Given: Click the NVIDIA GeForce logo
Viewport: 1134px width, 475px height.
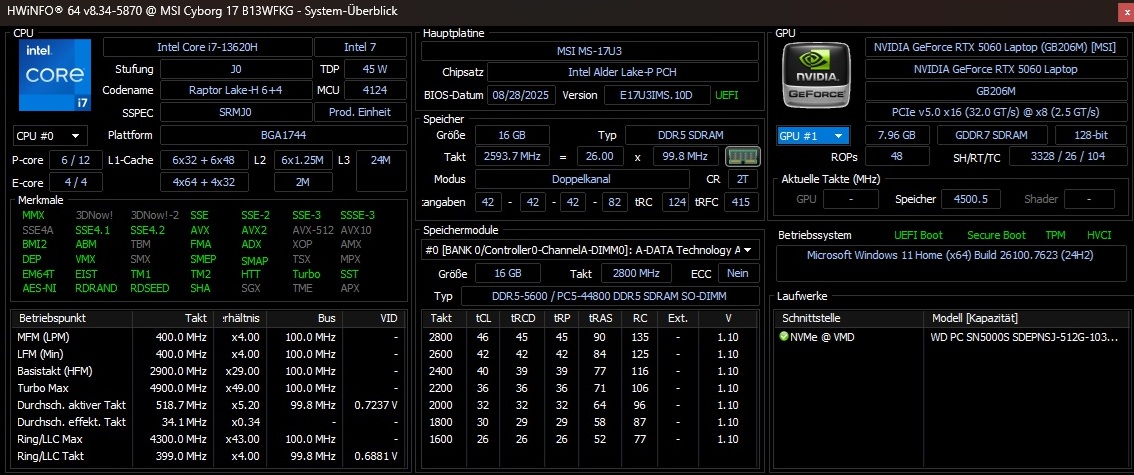Looking at the screenshot, I should [x=817, y=75].
